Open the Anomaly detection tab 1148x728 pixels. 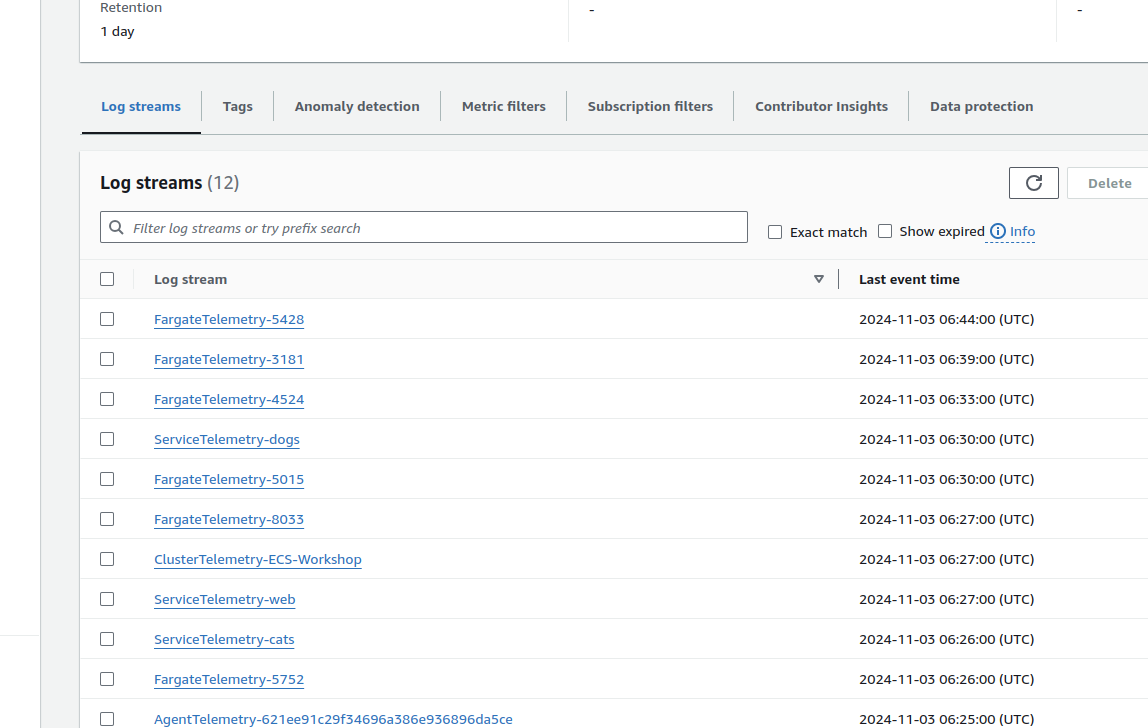pos(357,107)
